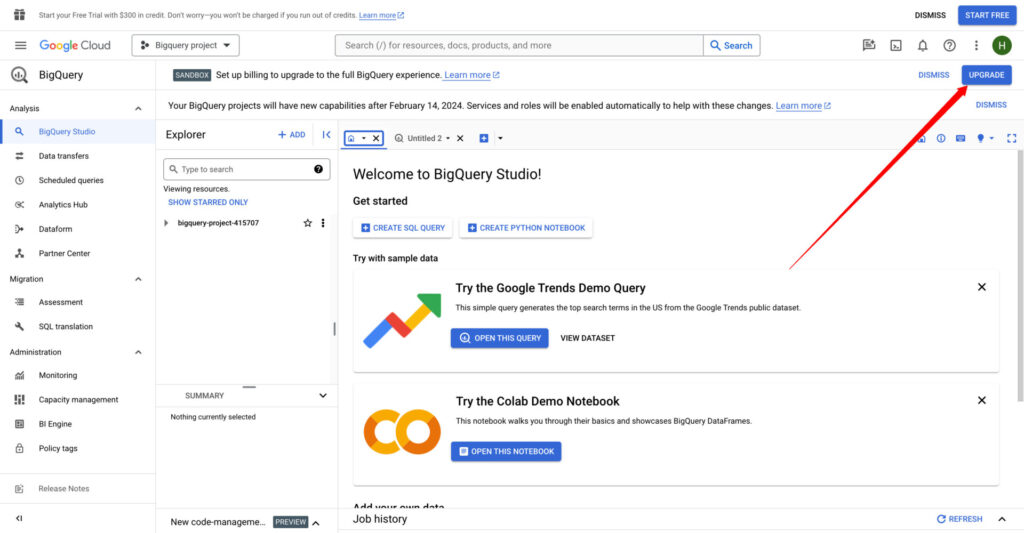This screenshot has width=1024, height=533.
Task: Click the Upgrade button
Action: click(x=986, y=75)
